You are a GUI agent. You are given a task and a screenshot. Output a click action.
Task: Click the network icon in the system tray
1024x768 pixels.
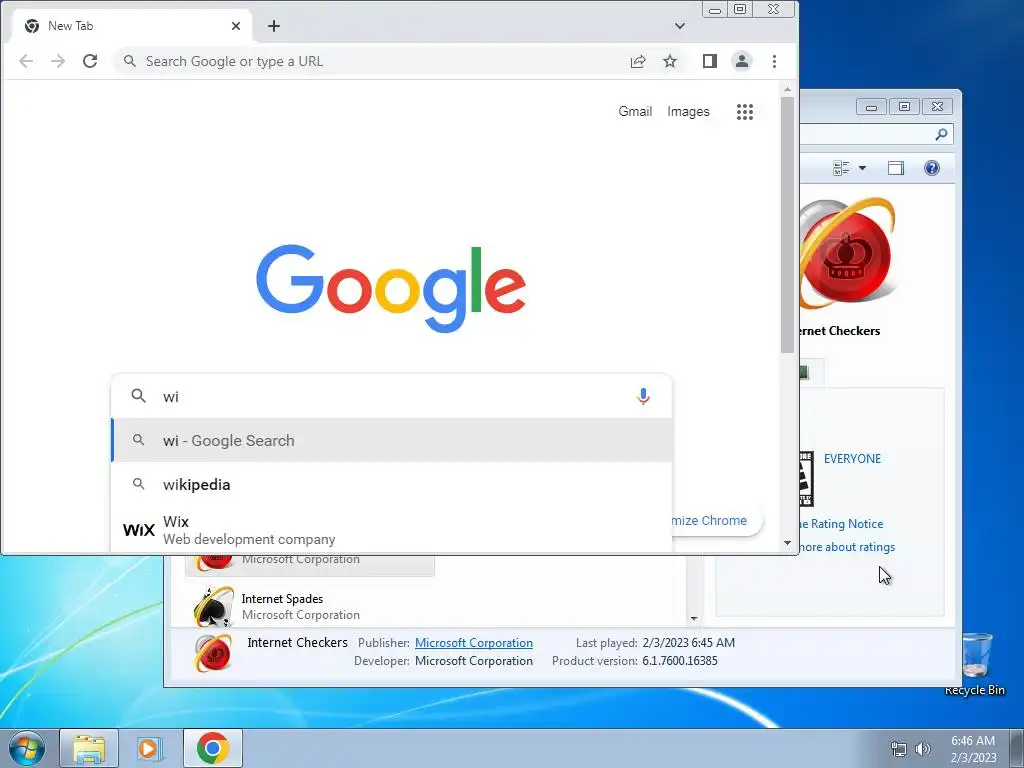pos(899,749)
